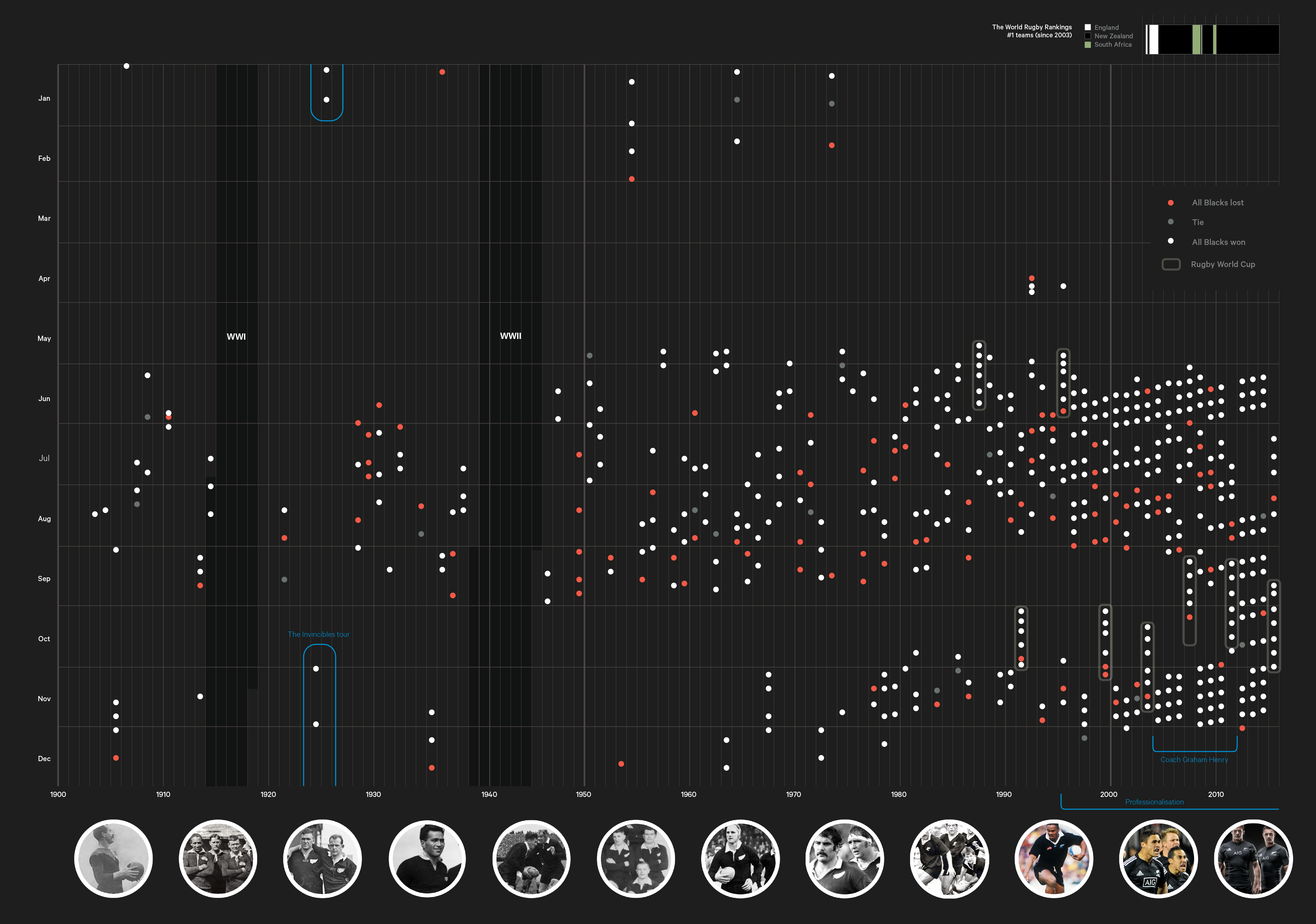Select the 1950 year axis label
Viewport: 1316px width, 924px height.
coord(584,794)
